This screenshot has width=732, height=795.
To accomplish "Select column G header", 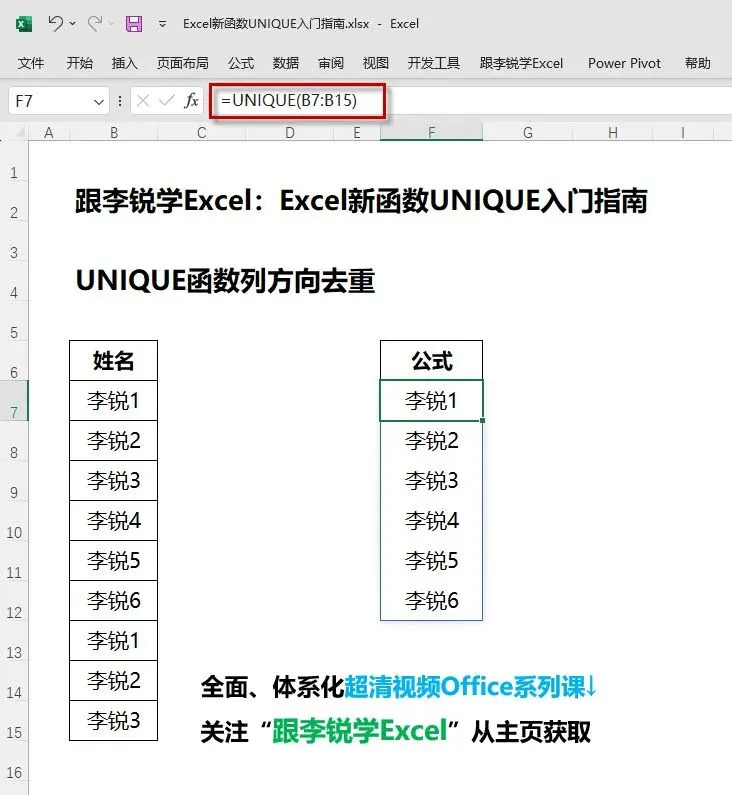I will coord(528,133).
